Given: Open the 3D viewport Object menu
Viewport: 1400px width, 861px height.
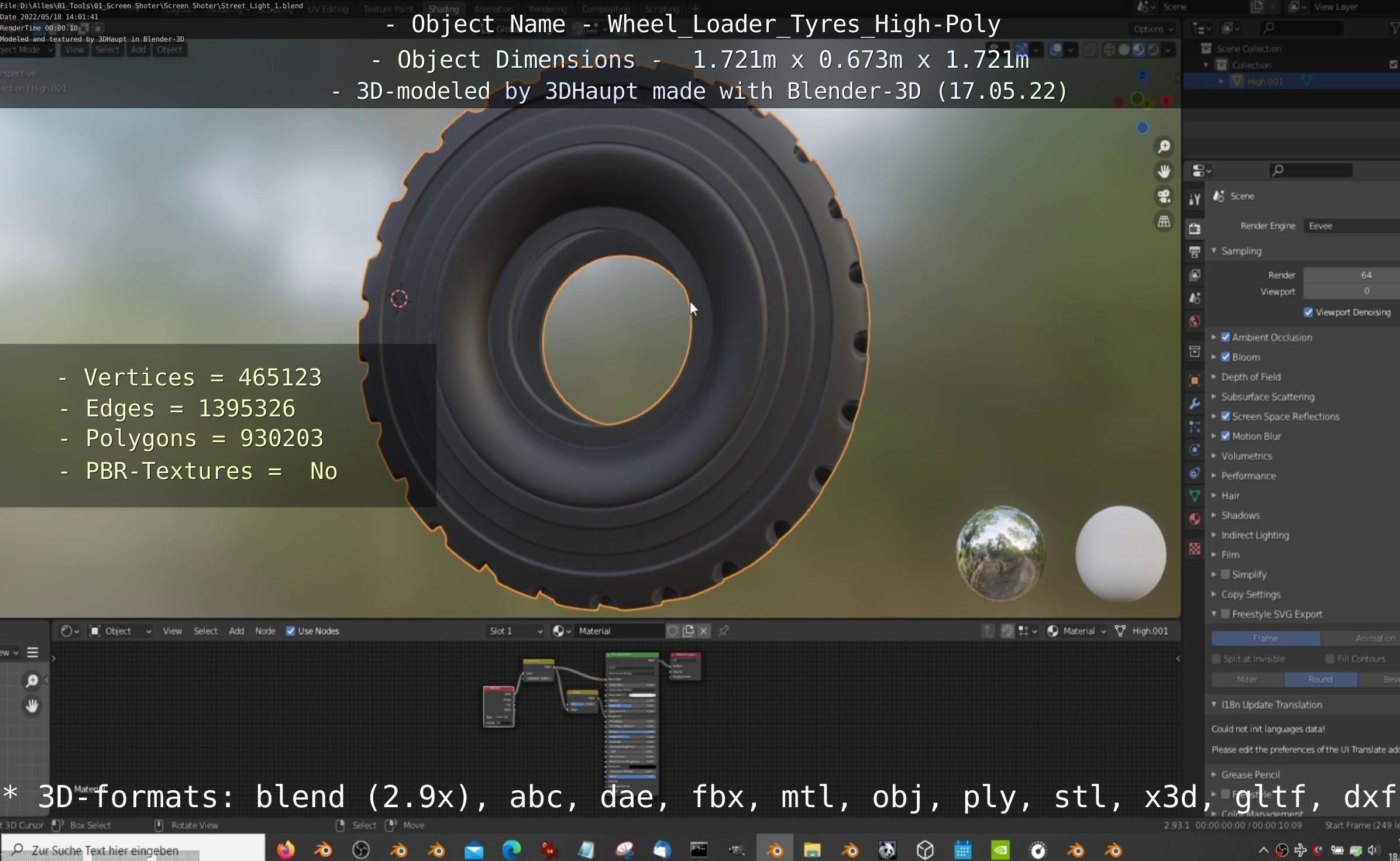Looking at the screenshot, I should (x=170, y=50).
